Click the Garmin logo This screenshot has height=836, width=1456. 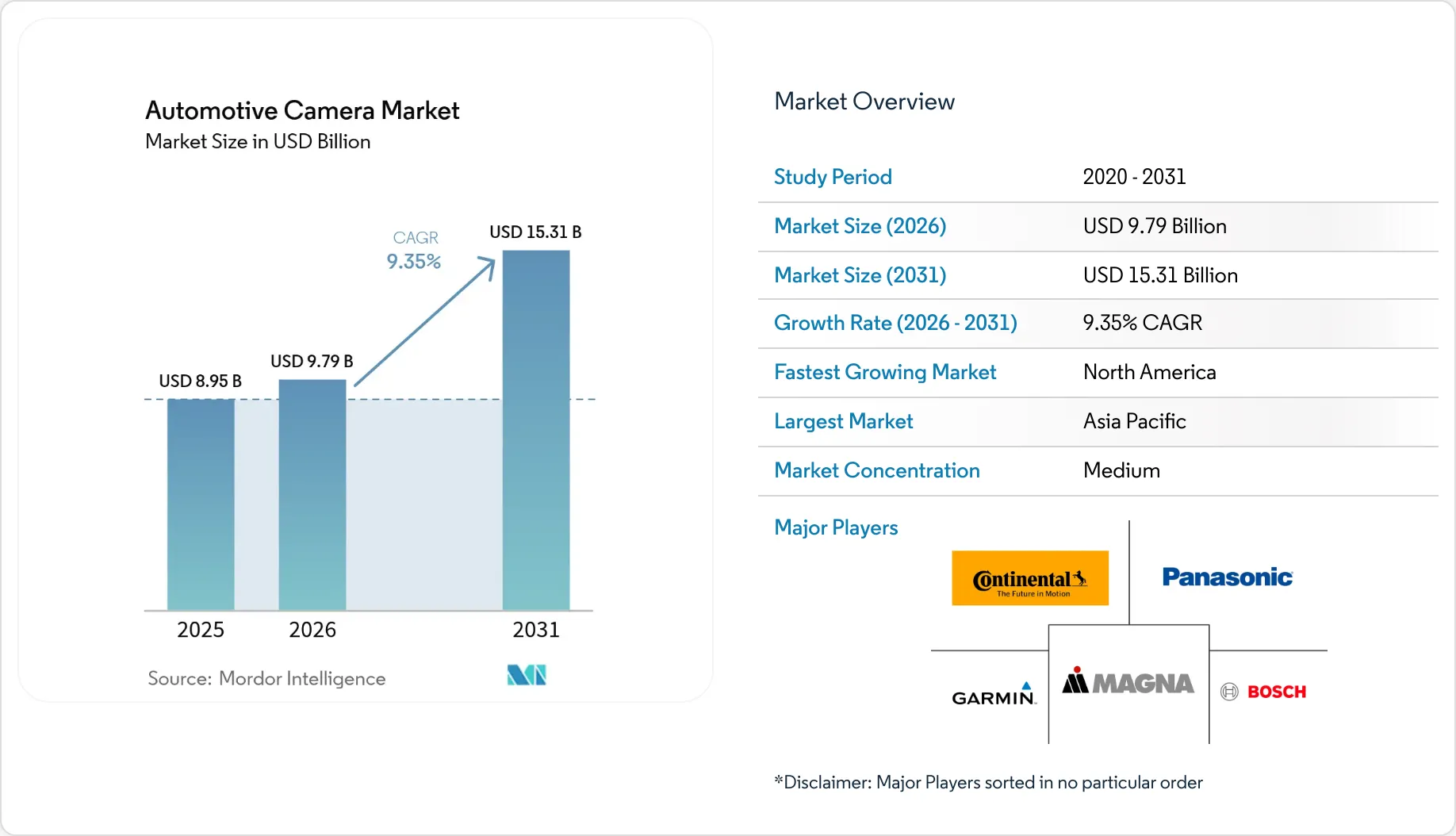click(x=994, y=693)
